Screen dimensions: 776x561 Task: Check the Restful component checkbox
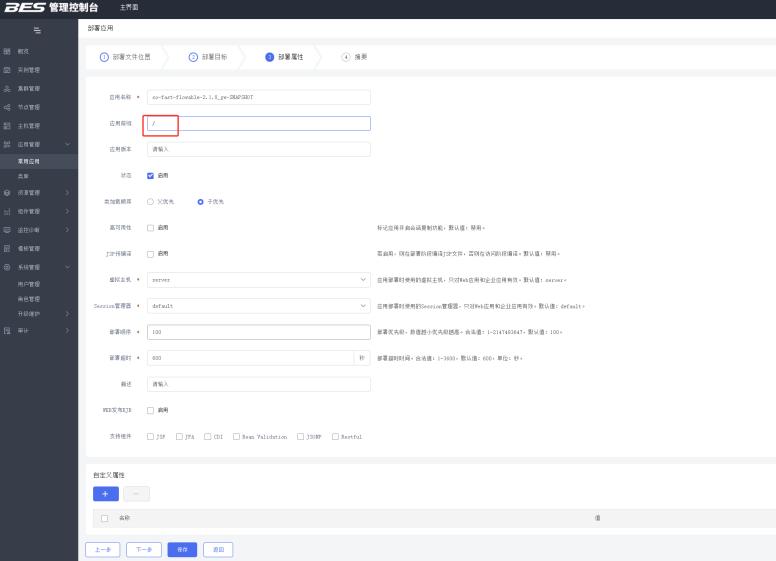[336, 437]
